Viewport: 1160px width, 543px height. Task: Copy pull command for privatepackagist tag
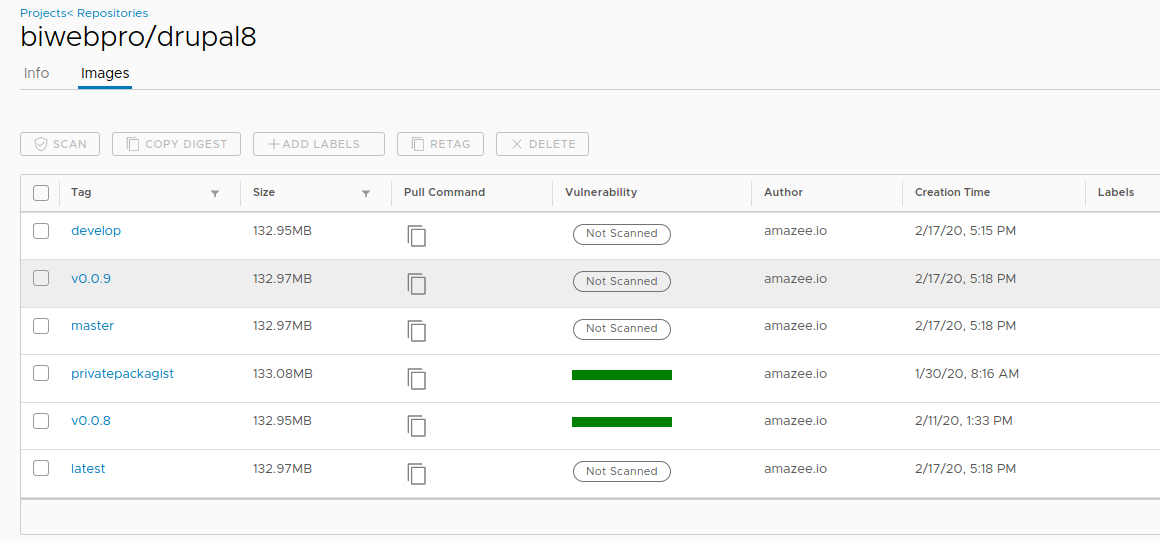(x=416, y=378)
